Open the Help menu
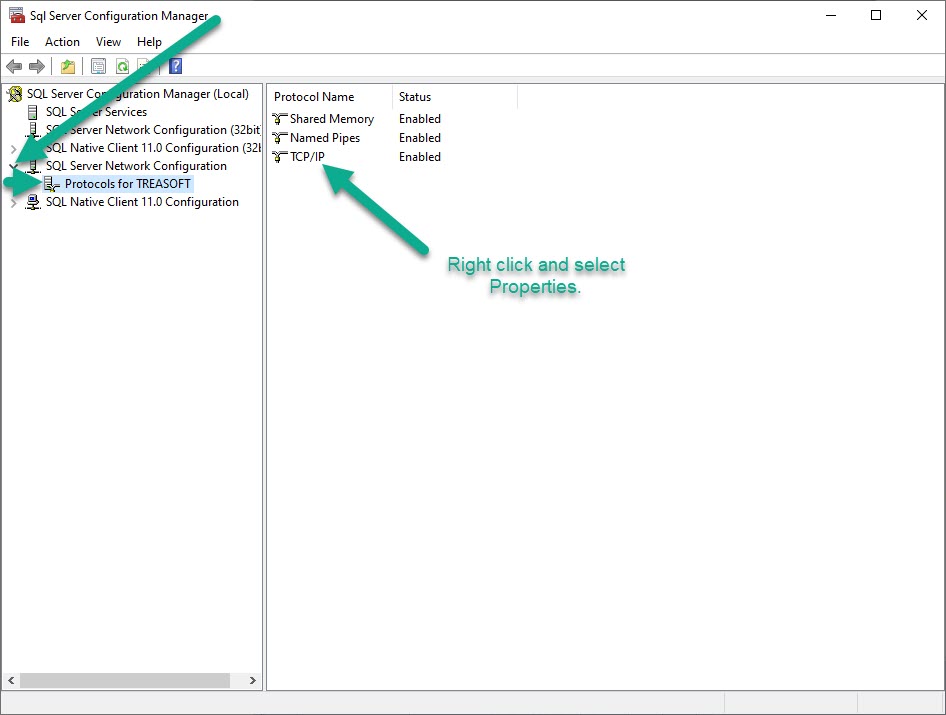946x715 pixels. click(x=149, y=42)
